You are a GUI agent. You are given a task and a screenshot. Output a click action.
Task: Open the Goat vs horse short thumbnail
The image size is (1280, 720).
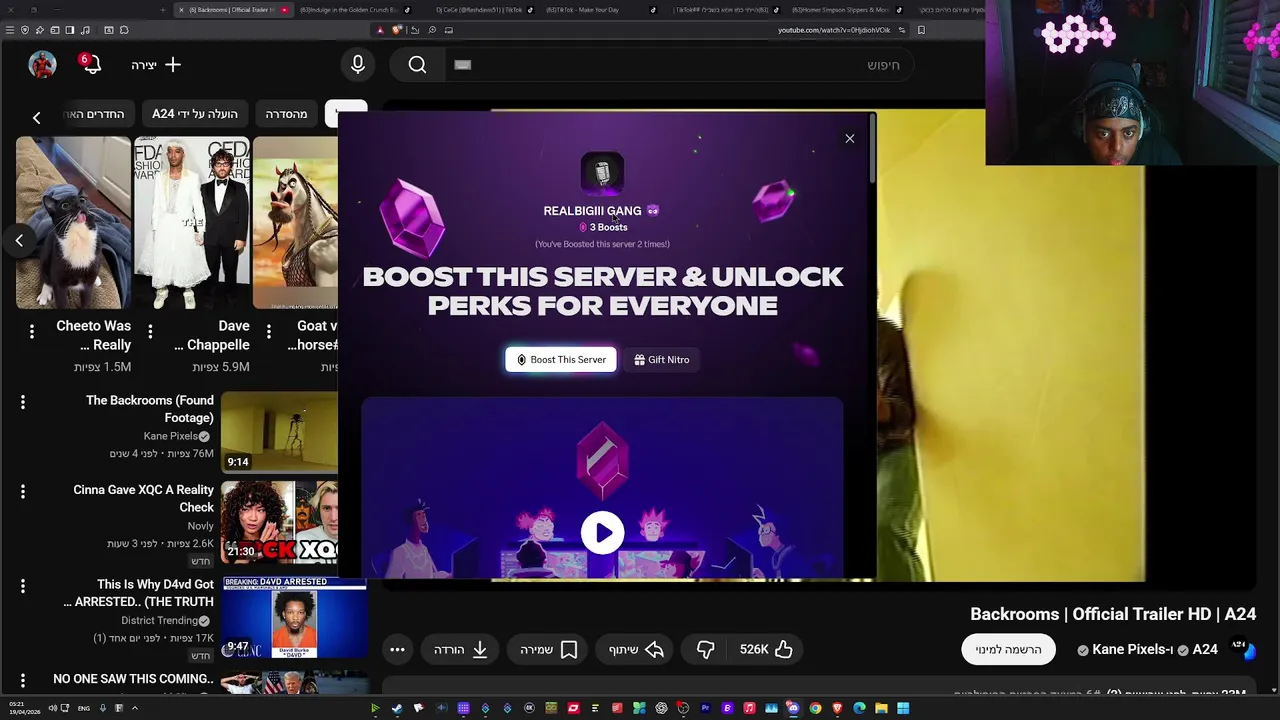(x=296, y=223)
